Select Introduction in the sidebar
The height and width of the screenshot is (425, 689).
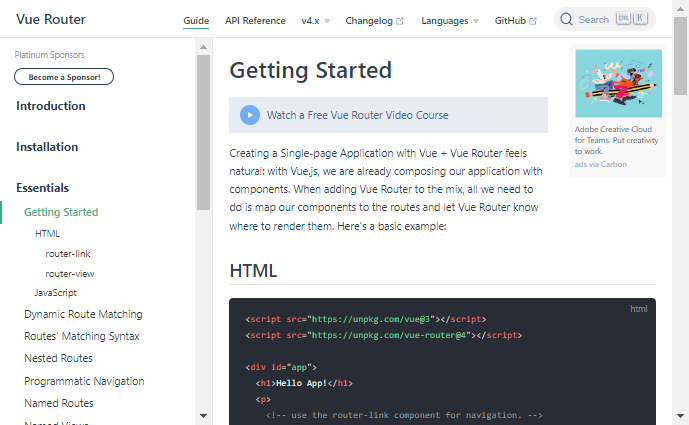(51, 106)
